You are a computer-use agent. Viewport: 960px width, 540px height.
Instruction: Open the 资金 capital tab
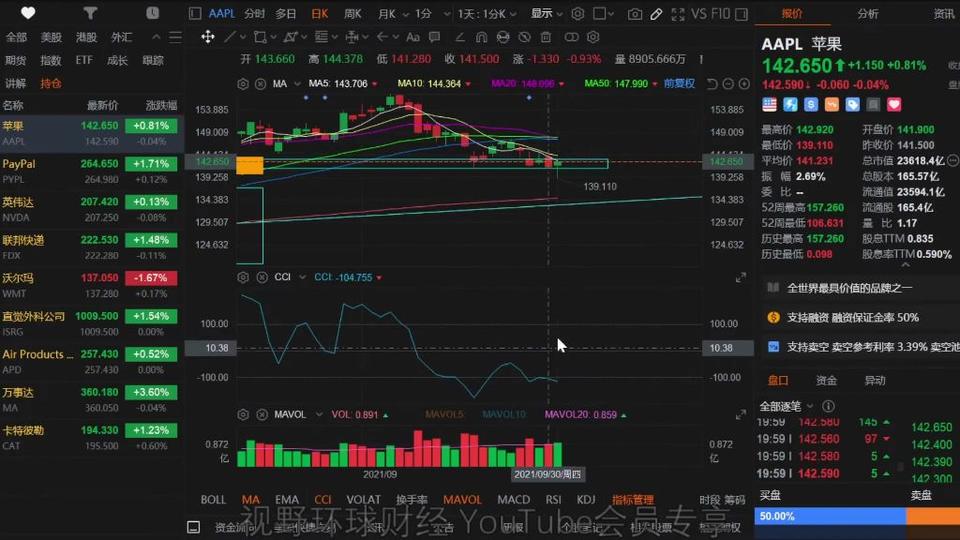click(x=826, y=380)
